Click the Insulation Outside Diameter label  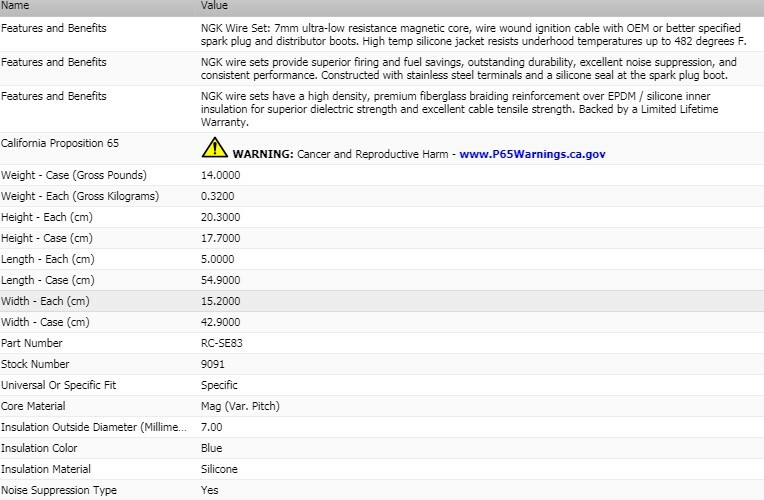point(94,427)
